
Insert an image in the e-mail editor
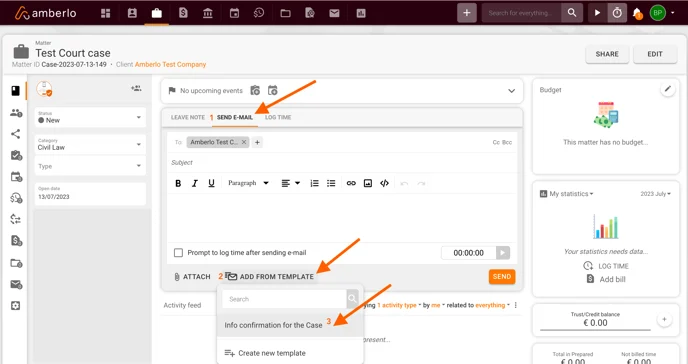tap(368, 183)
